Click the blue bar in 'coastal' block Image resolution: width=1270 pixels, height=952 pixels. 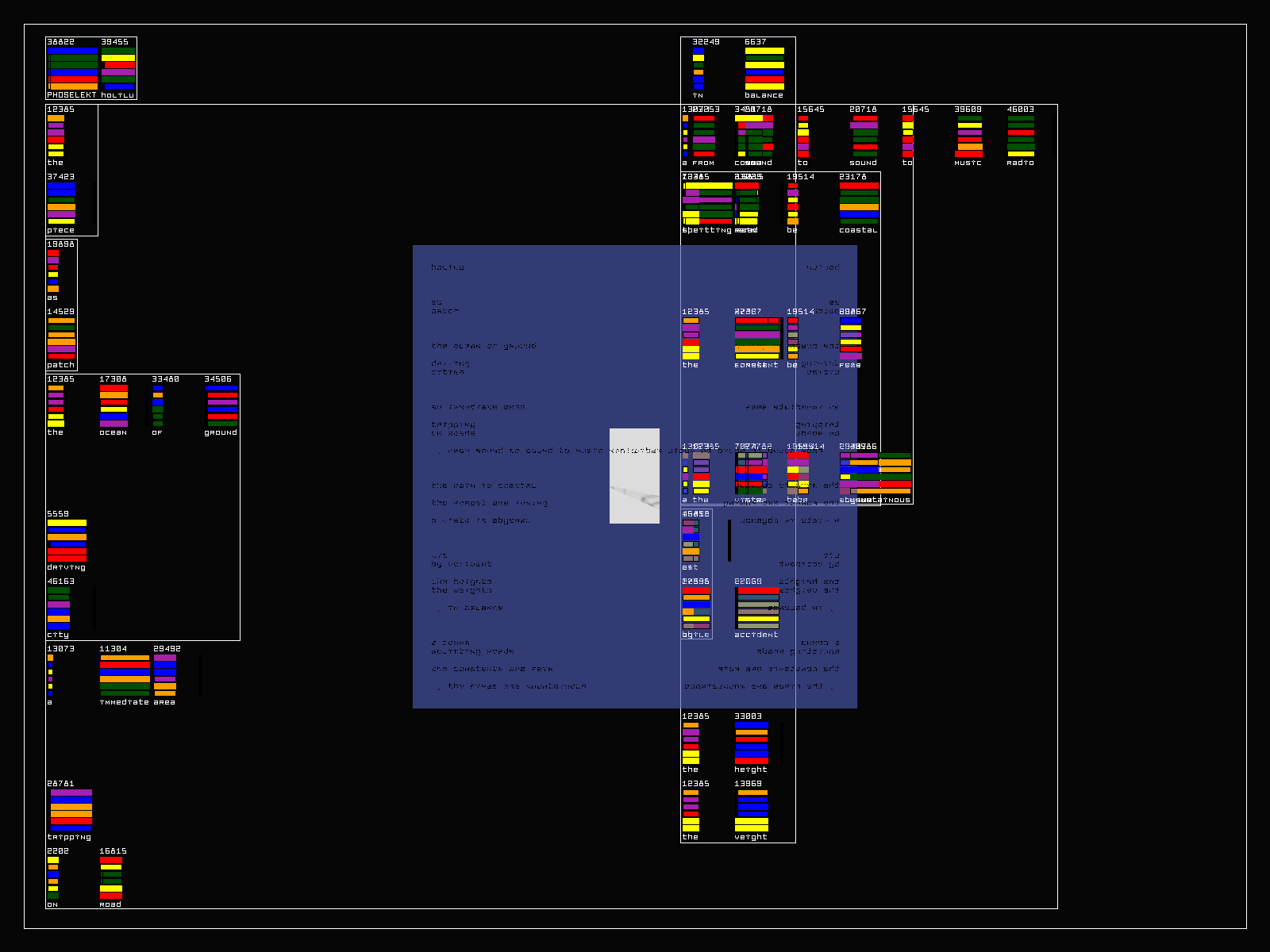[859, 214]
